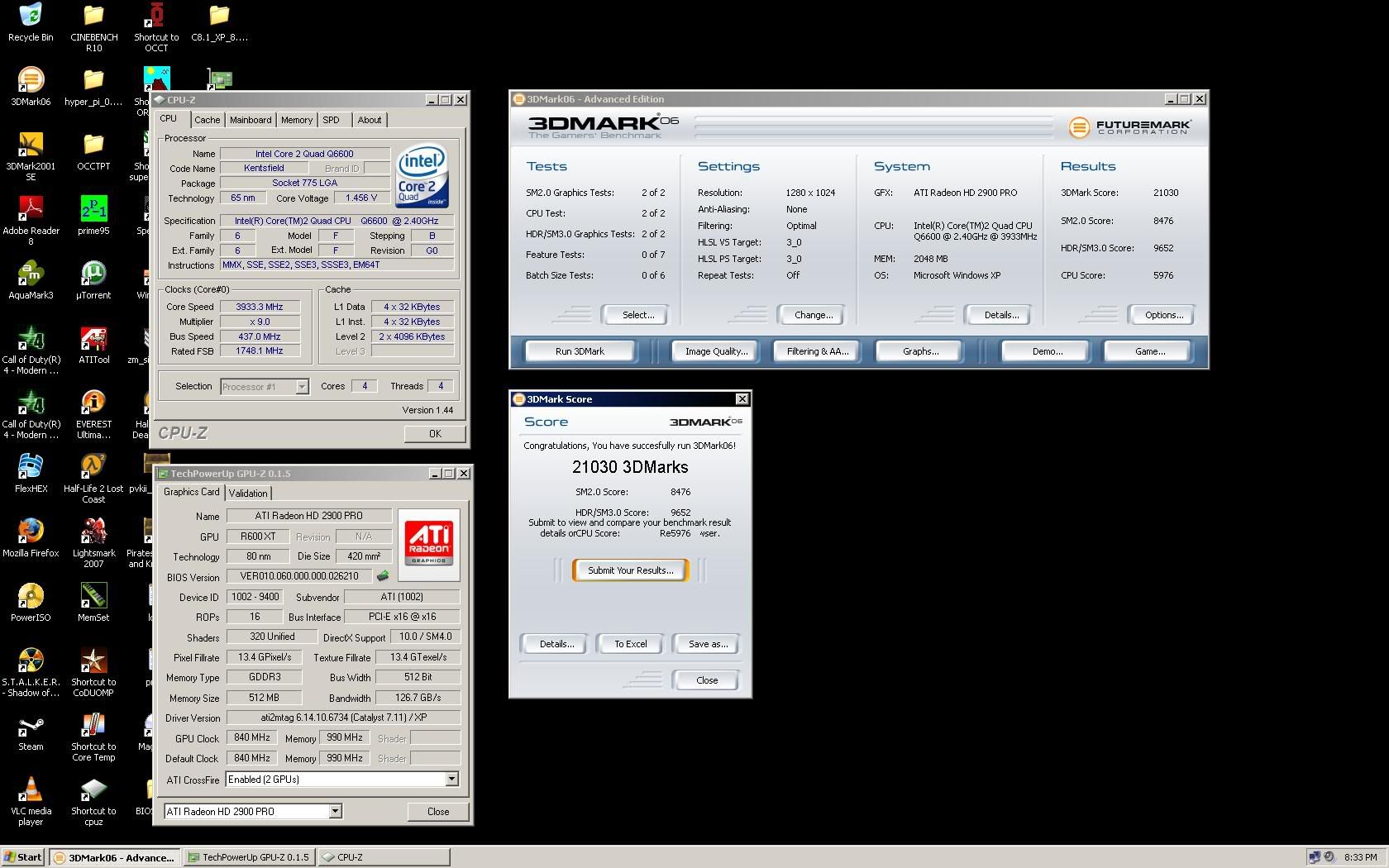Launch the VLC media player icon

pos(31,801)
